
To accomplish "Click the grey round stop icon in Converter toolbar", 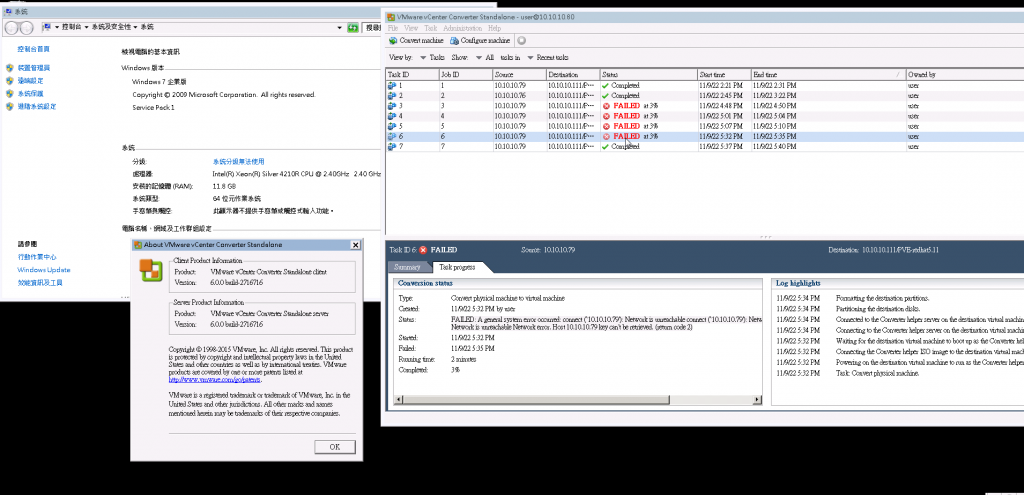I will point(521,40).
